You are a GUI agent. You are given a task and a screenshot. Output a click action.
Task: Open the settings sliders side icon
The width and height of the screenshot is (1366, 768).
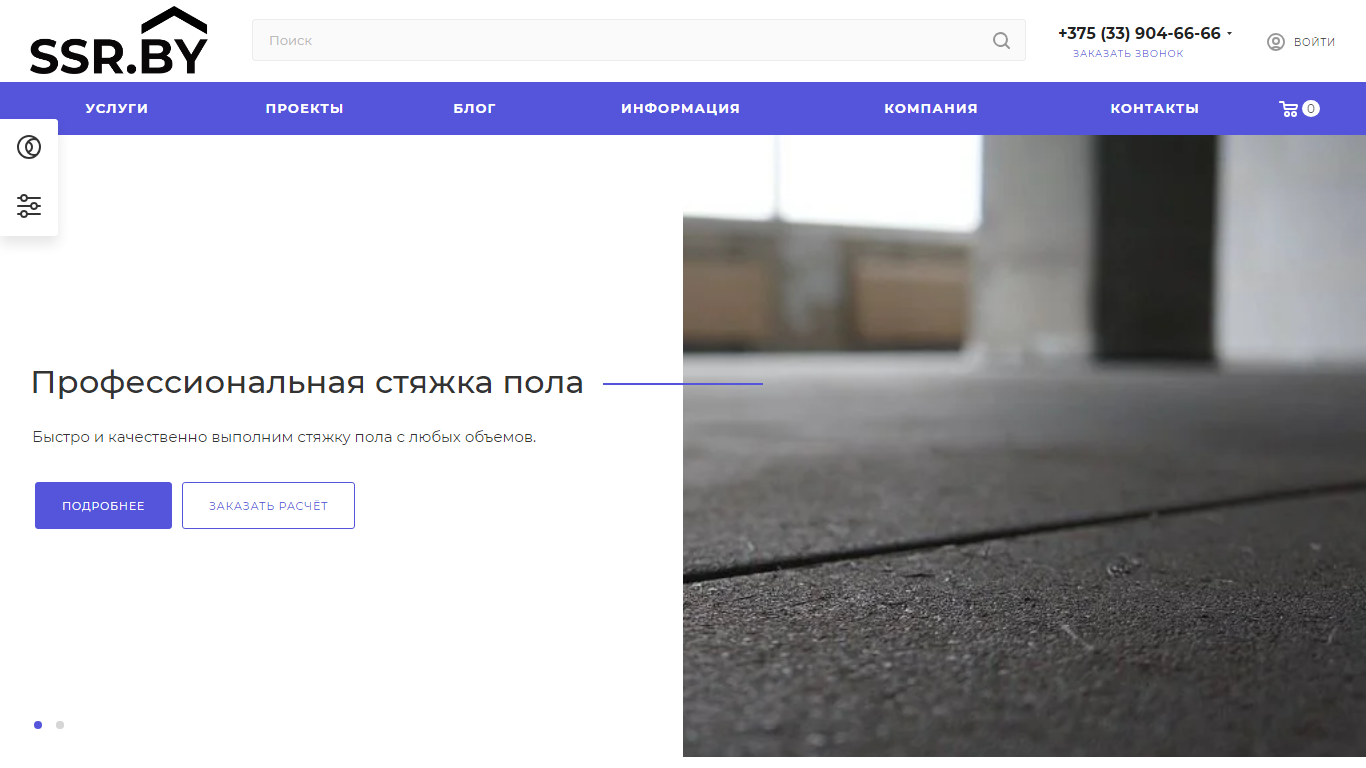tap(29, 206)
